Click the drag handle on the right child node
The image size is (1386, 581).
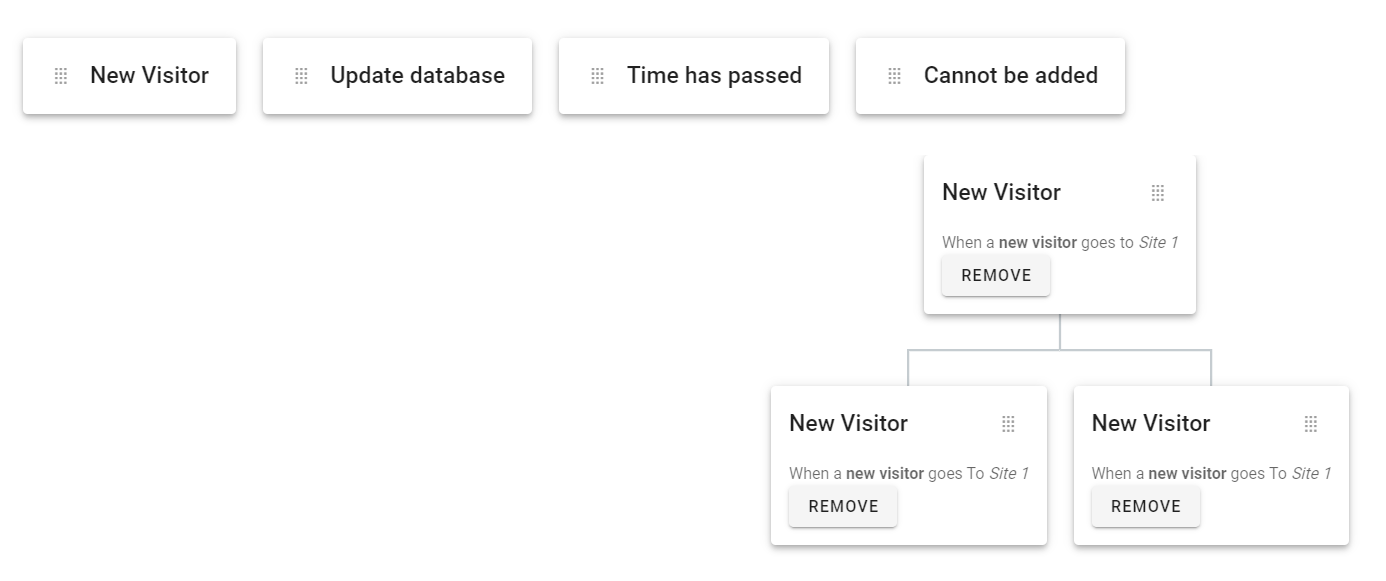tap(1311, 424)
